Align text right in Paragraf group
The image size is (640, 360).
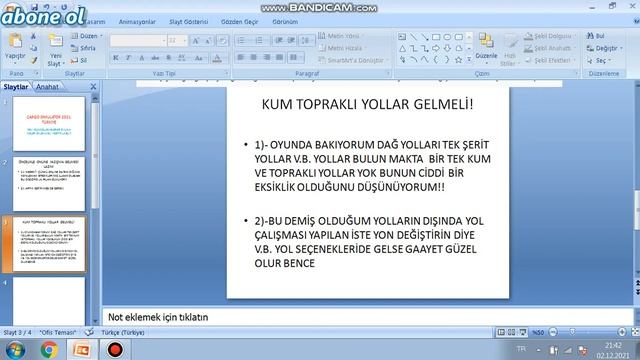[x=267, y=58]
